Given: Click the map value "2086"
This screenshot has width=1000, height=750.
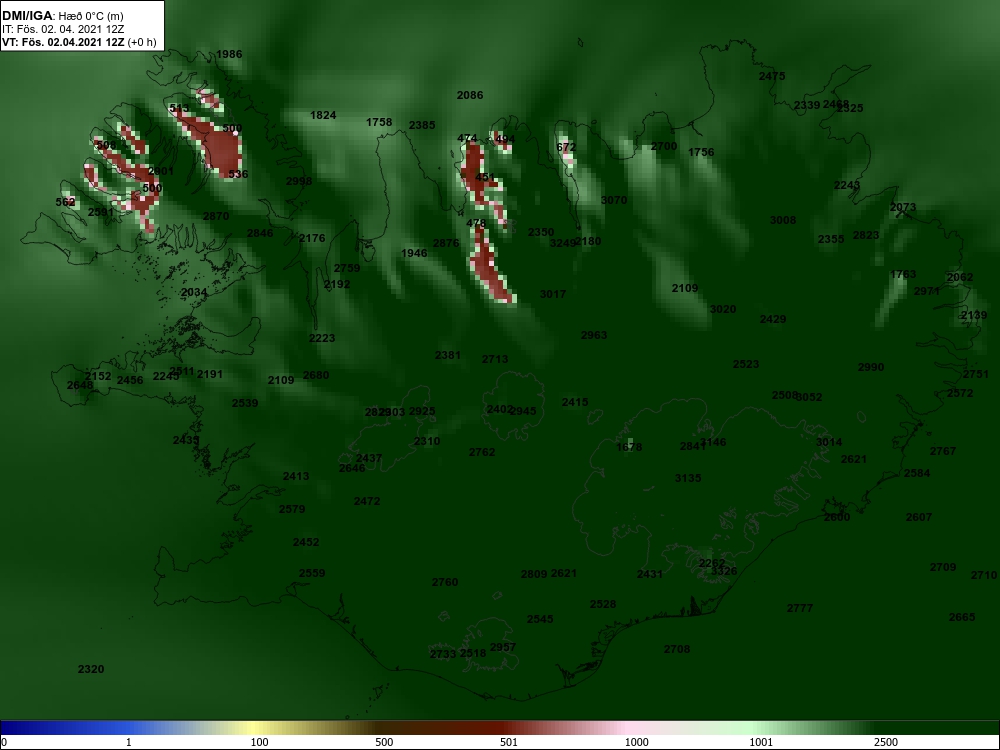Looking at the screenshot, I should coord(469,96).
